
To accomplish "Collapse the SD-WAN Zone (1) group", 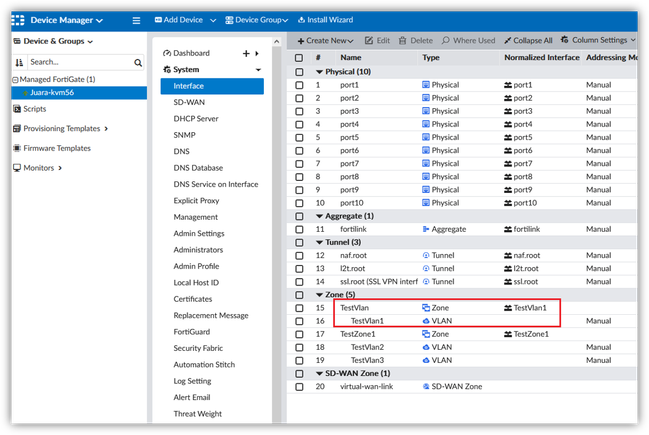I will [x=319, y=373].
